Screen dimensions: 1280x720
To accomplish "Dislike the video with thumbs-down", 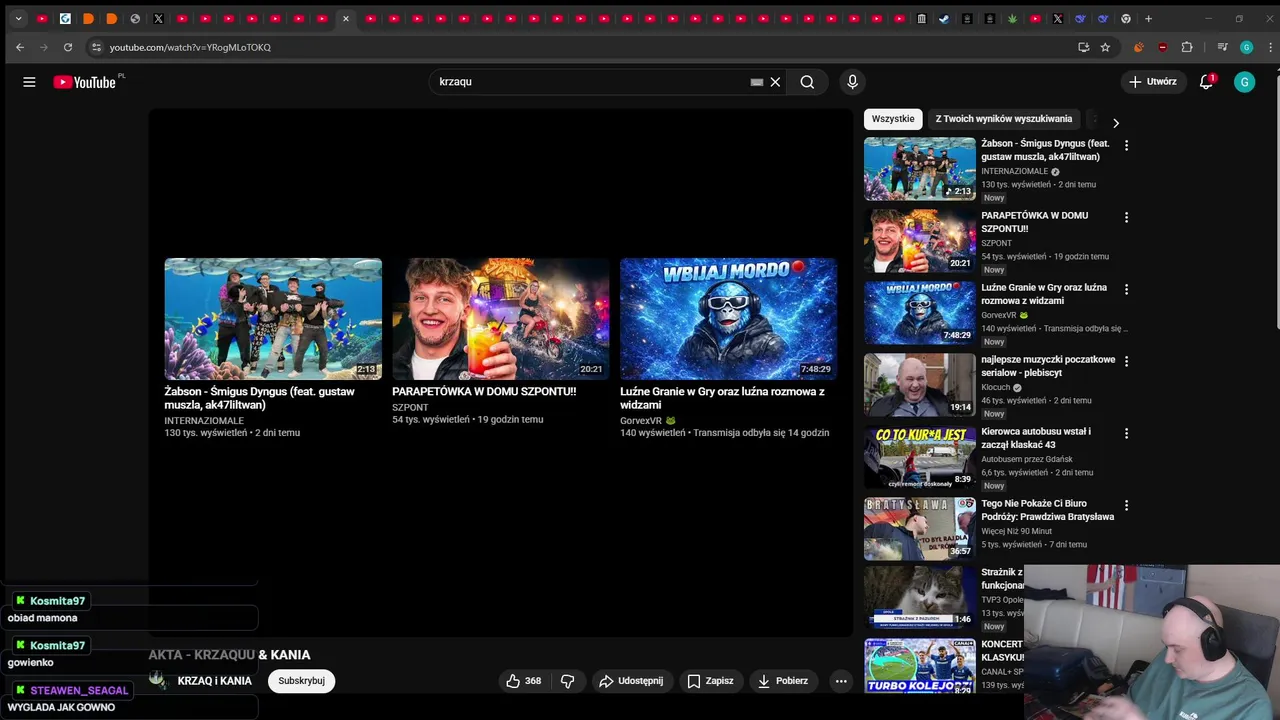I will 568,681.
